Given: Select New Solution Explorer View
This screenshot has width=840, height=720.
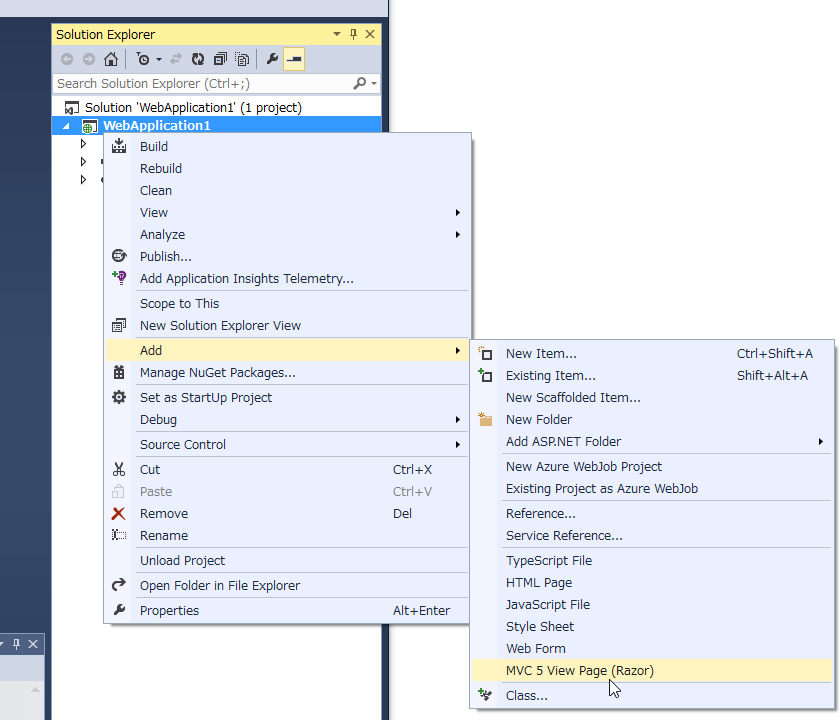Looking at the screenshot, I should (x=287, y=325).
